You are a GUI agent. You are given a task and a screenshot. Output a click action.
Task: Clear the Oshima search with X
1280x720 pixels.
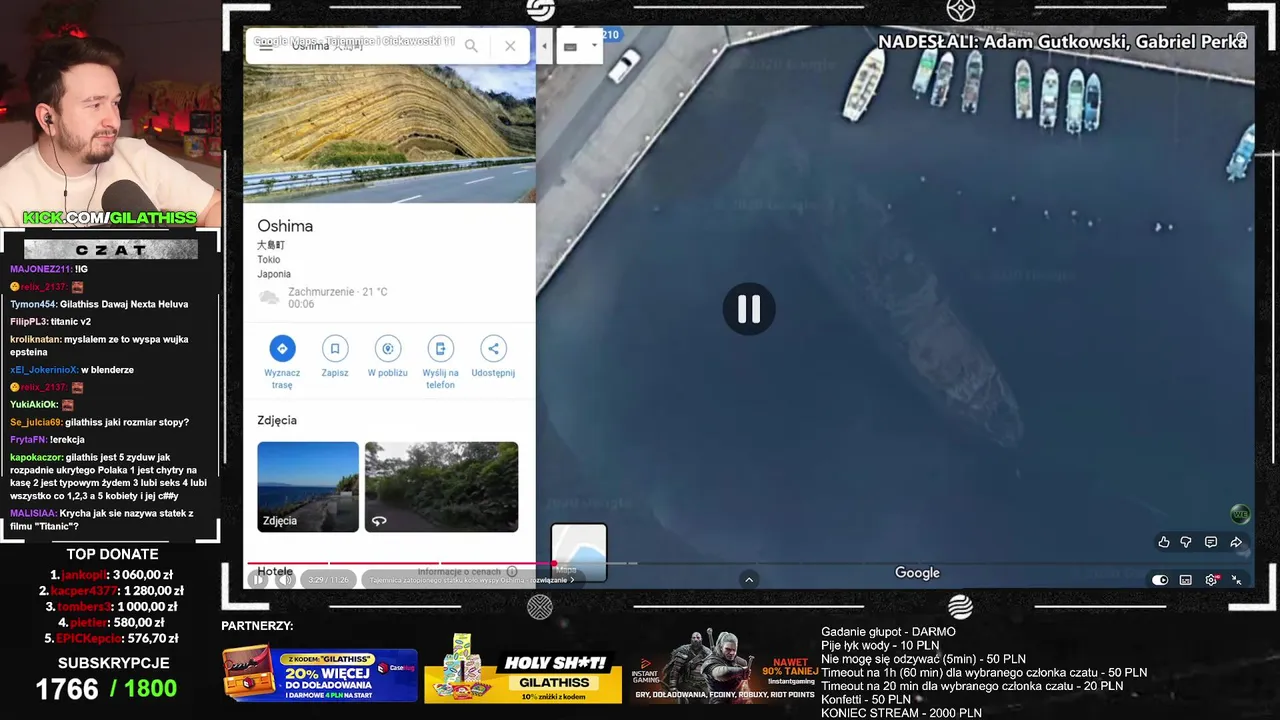(510, 46)
